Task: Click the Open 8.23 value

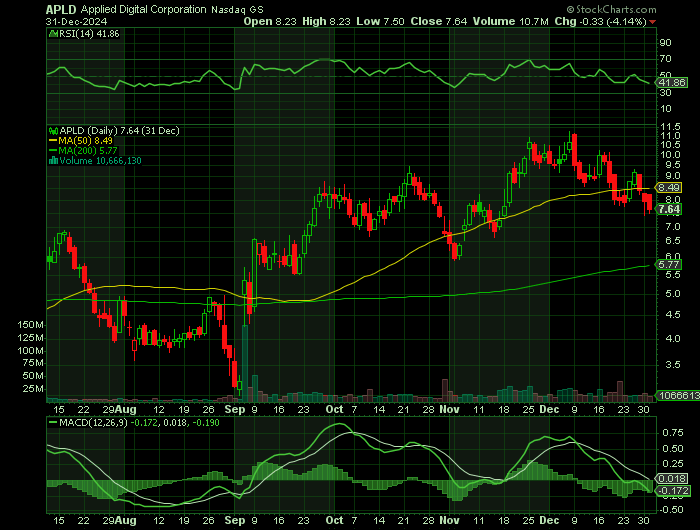Action: coord(270,21)
